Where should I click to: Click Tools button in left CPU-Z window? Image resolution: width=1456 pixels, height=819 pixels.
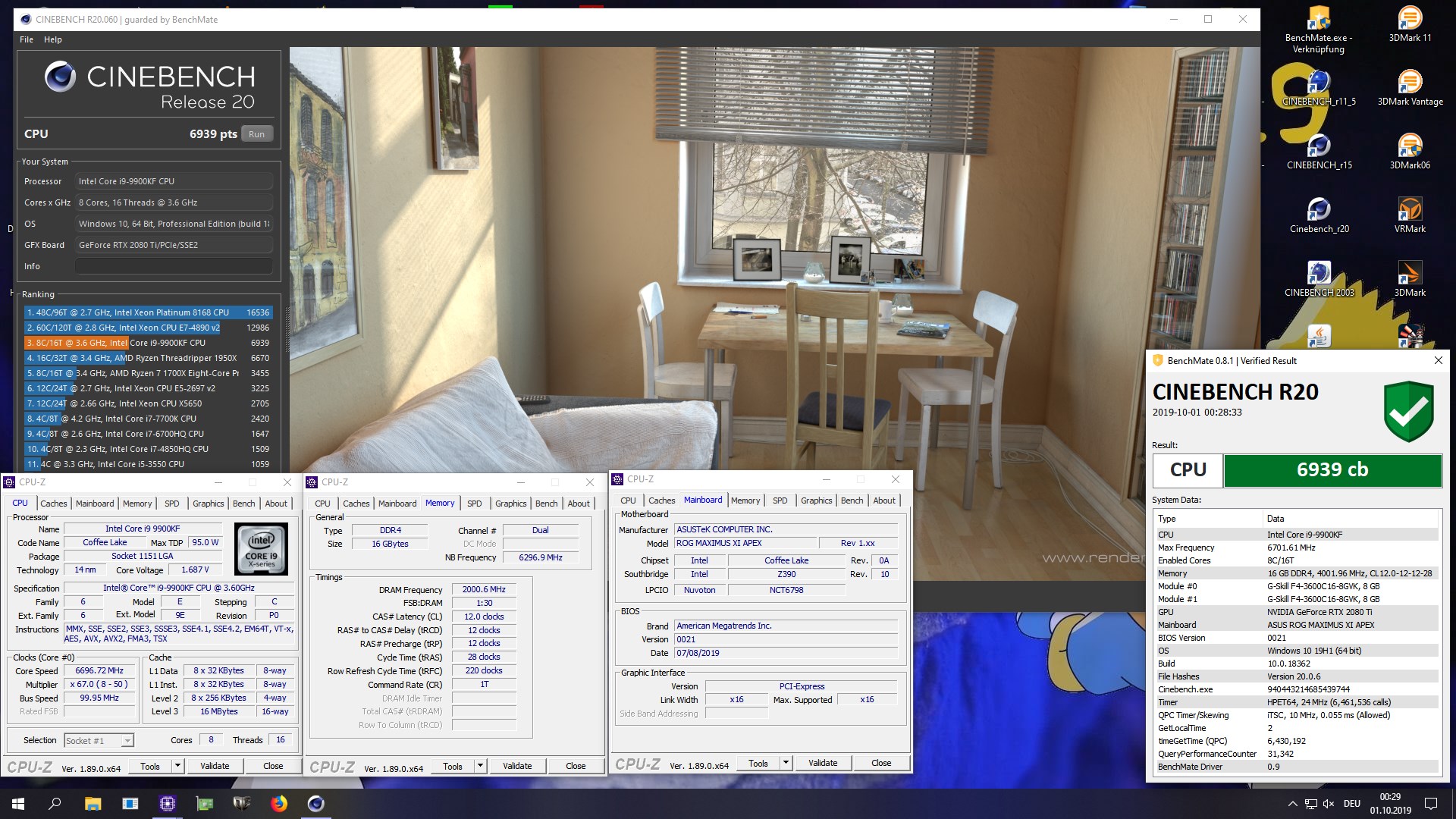tap(150, 766)
